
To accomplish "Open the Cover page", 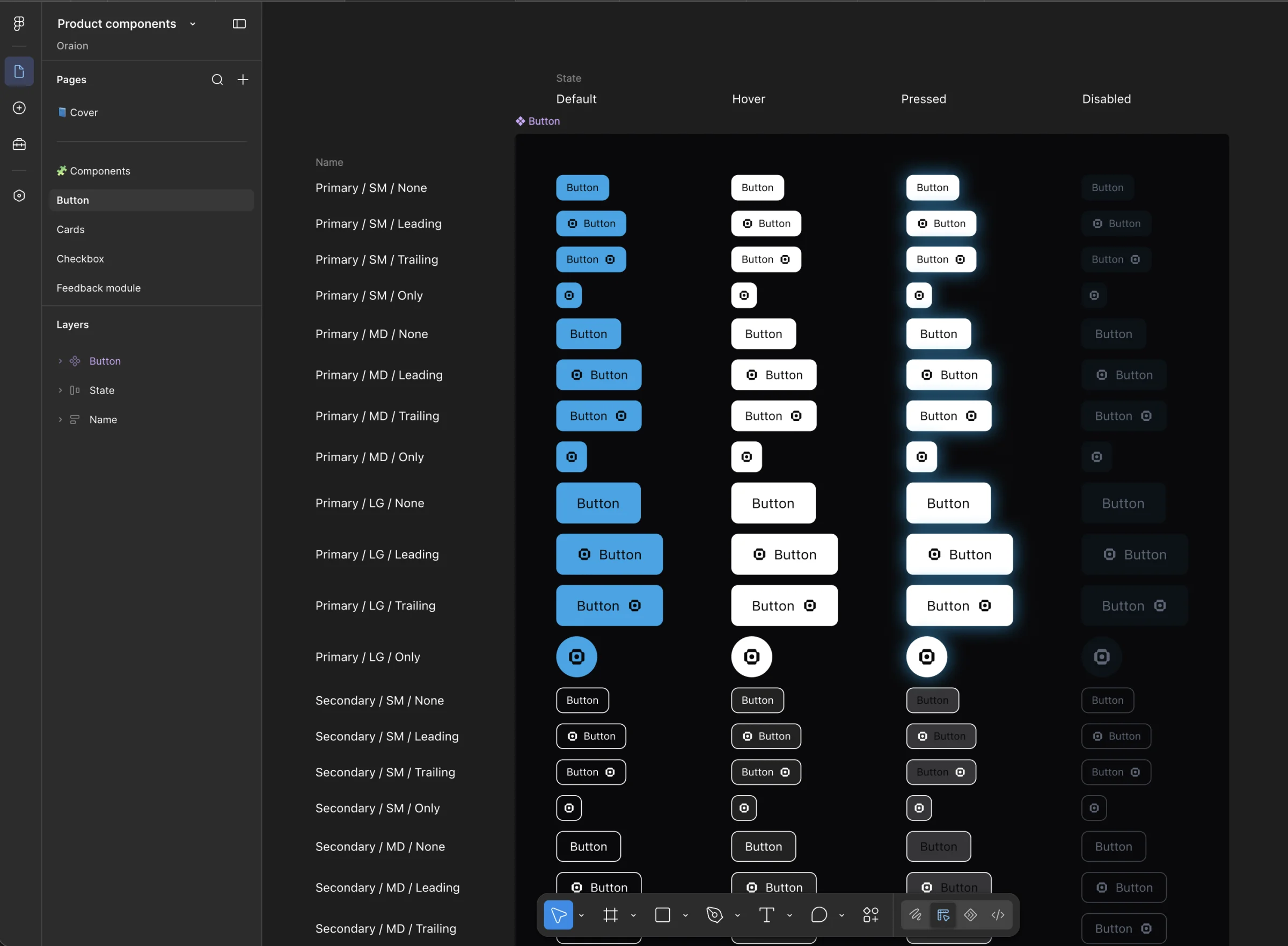I will [151, 112].
